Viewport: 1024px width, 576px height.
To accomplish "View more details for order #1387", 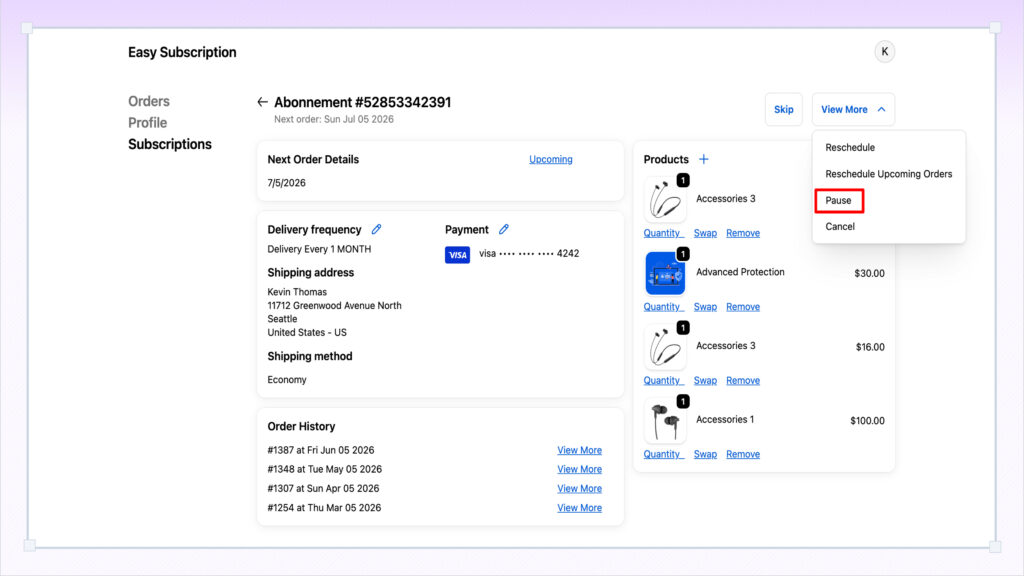I will (579, 450).
